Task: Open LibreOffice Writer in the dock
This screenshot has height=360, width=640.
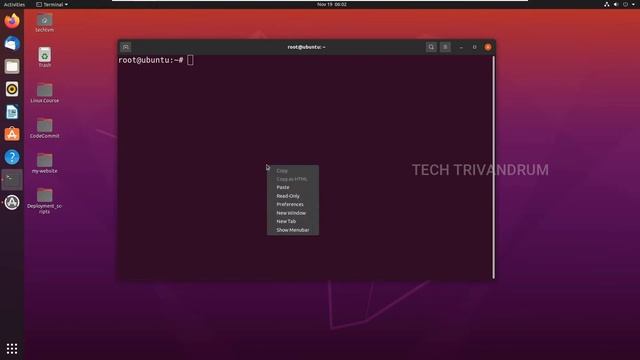Action: pos(12,112)
